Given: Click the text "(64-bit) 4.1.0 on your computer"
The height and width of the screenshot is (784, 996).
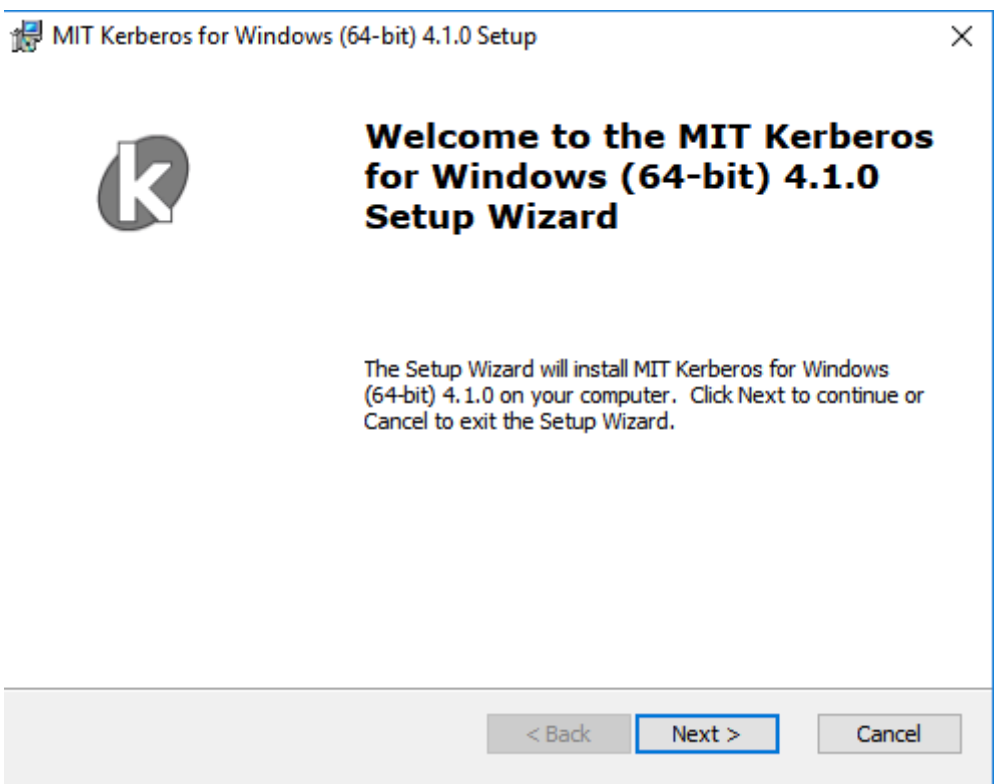Looking at the screenshot, I should click(517, 395).
